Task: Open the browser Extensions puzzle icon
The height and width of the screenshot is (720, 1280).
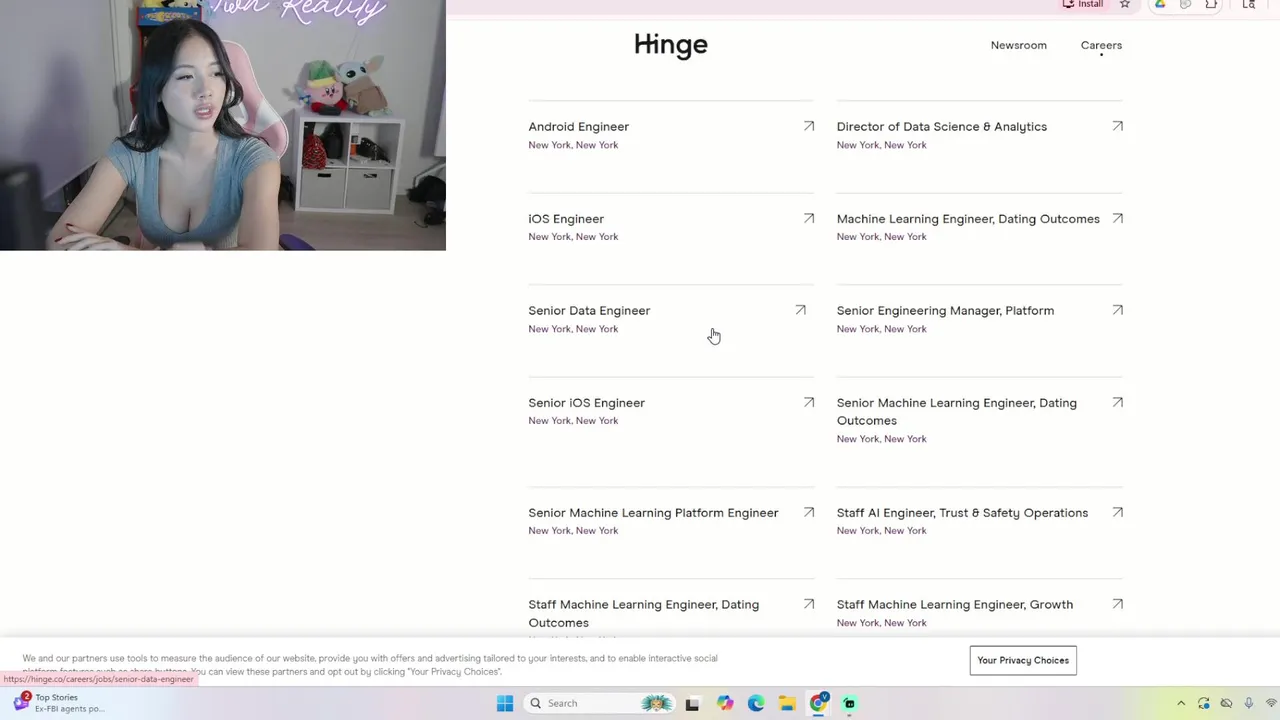Action: [x=1211, y=5]
